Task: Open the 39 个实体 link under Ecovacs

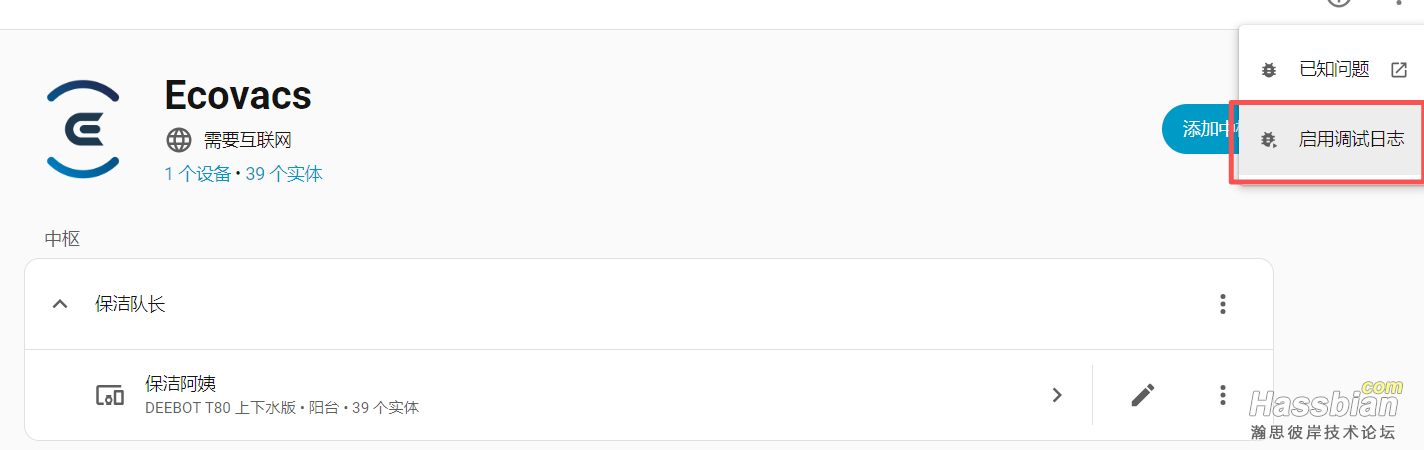Action: click(x=284, y=174)
